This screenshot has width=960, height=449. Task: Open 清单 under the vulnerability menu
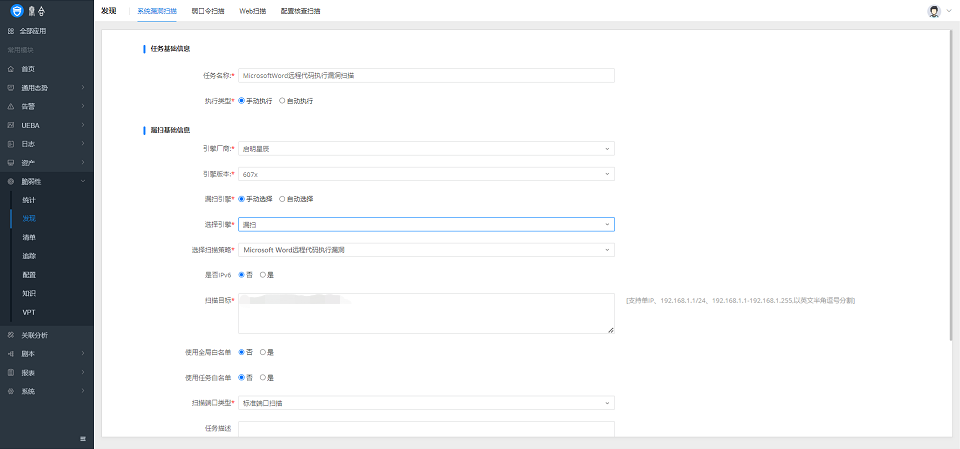29,237
